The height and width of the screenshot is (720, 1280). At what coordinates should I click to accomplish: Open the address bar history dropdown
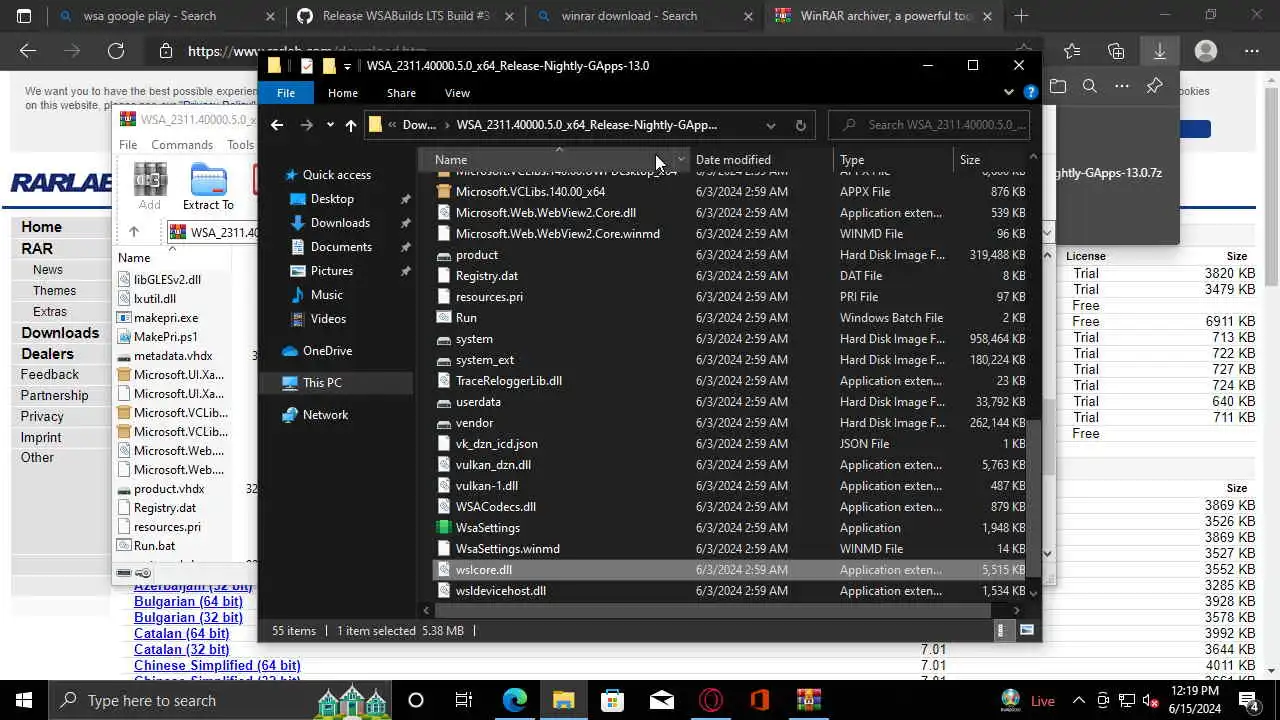point(770,125)
